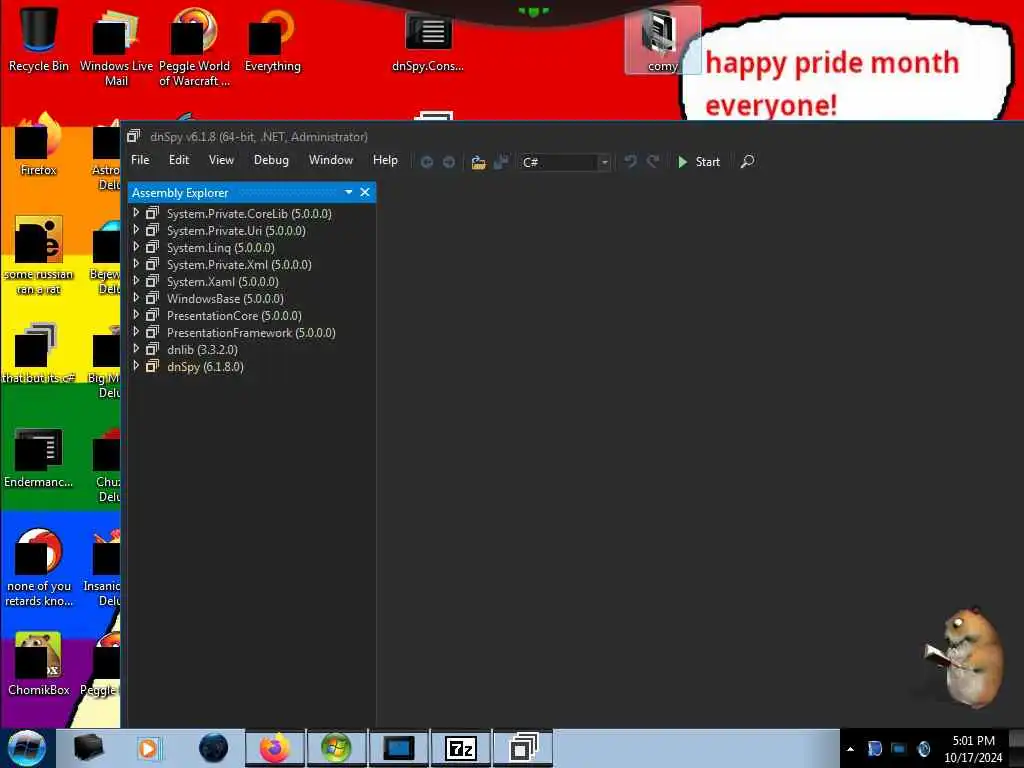Click the 'that but its c#' desktop icon

[x=38, y=353]
